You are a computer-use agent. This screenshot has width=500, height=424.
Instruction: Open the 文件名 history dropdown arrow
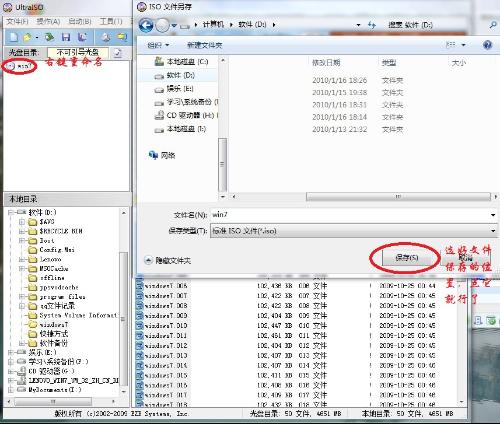[x=493, y=215]
